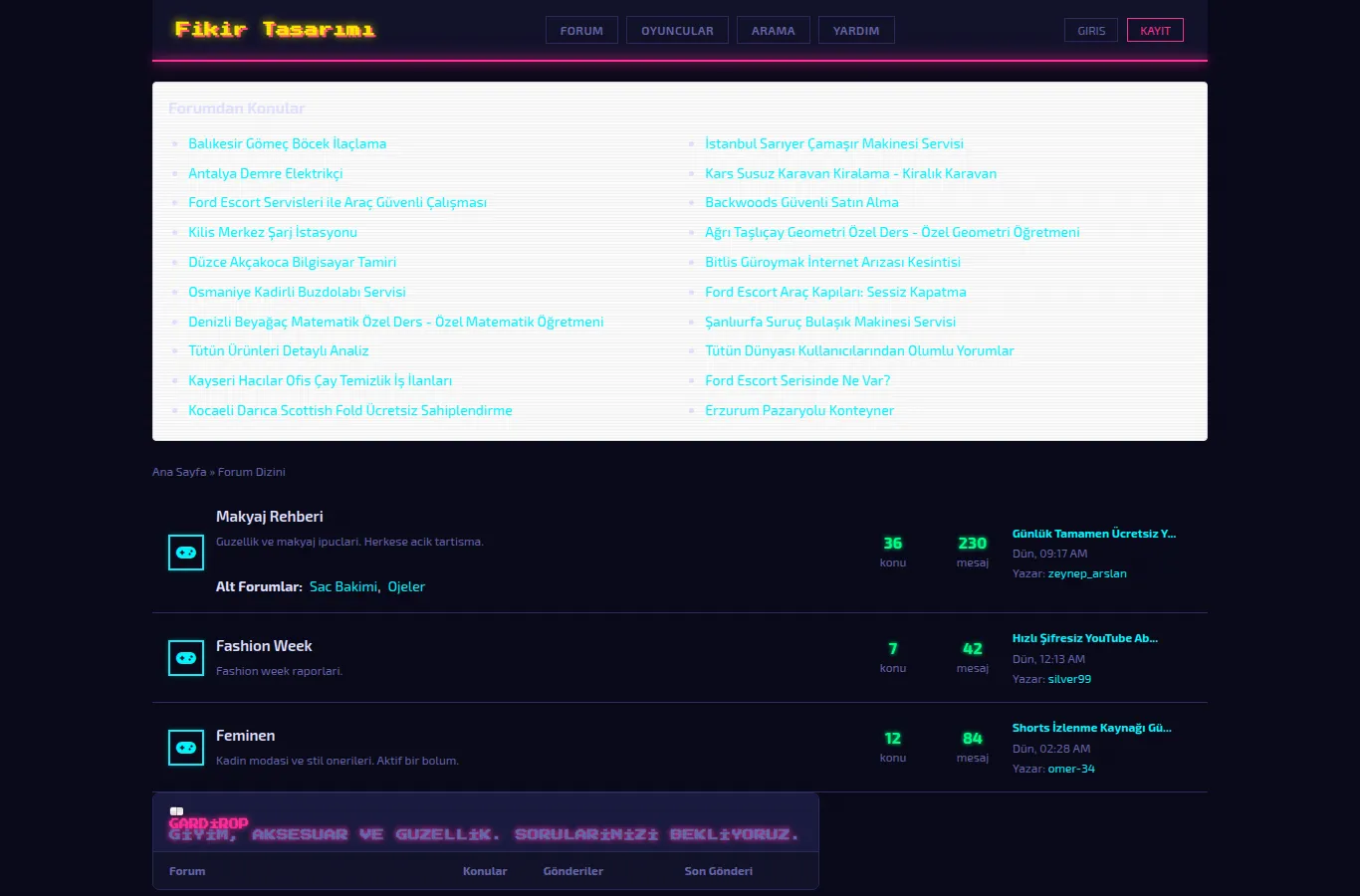This screenshot has height=896, width=1360.
Task: Open last post Hızlı Şifresiz YouTube Ab...
Action: tap(1085, 638)
